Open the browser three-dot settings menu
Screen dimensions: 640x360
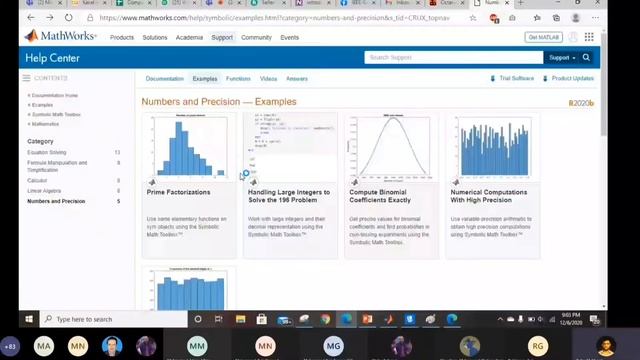(596, 18)
